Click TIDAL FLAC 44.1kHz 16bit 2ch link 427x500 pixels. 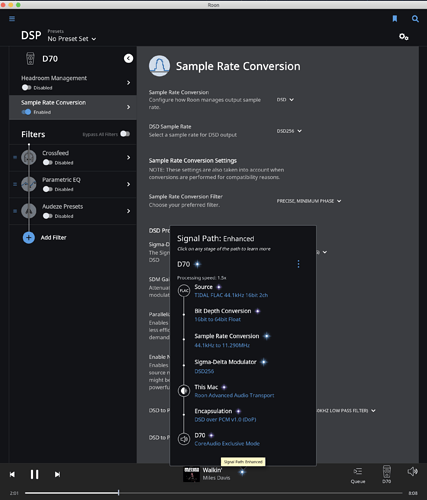231,295
